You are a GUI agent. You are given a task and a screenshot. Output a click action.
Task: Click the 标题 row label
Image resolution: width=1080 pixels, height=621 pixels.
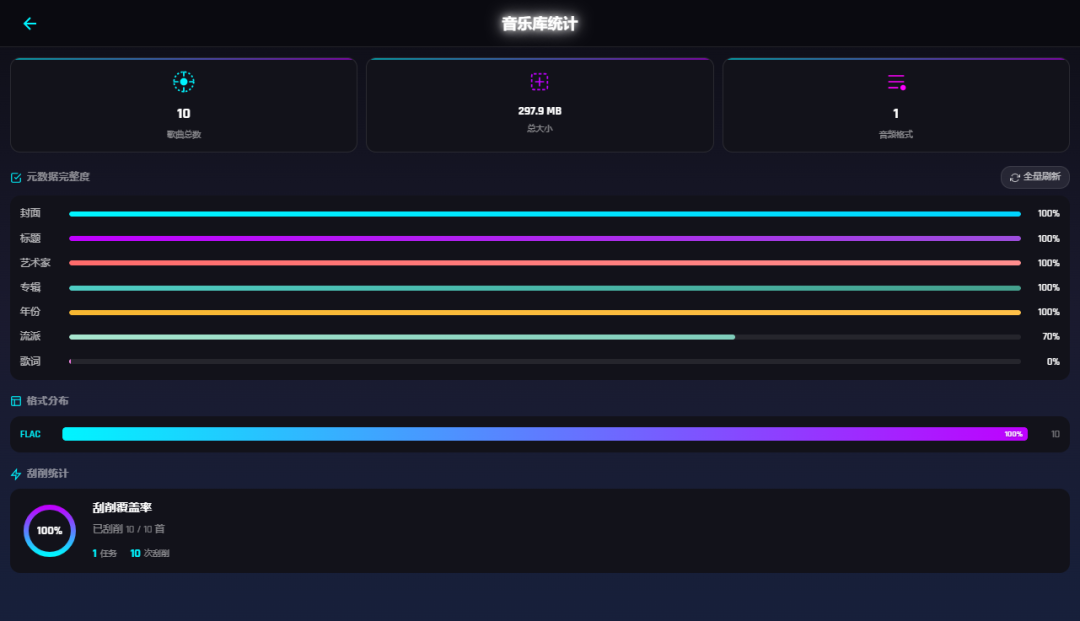(30, 238)
